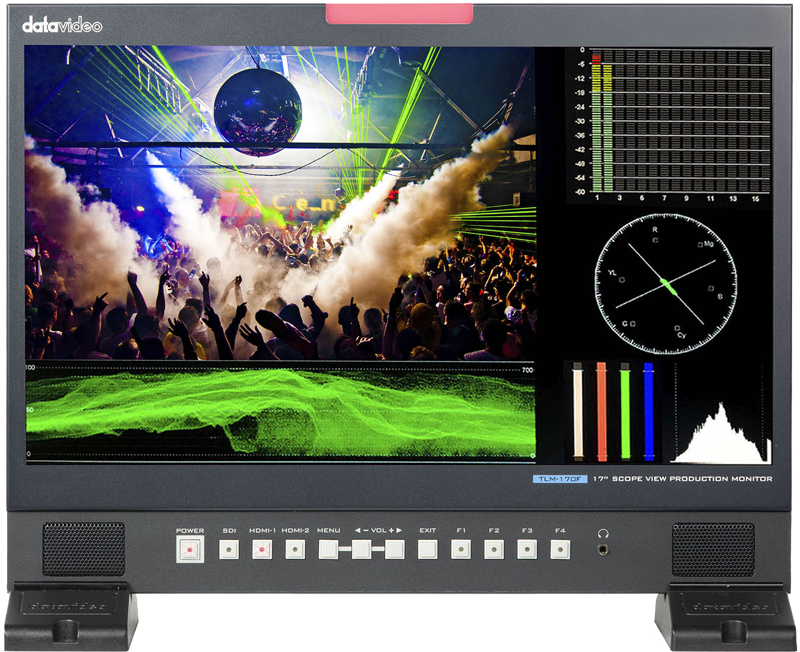Select the HDMI-2 input button

click(295, 549)
